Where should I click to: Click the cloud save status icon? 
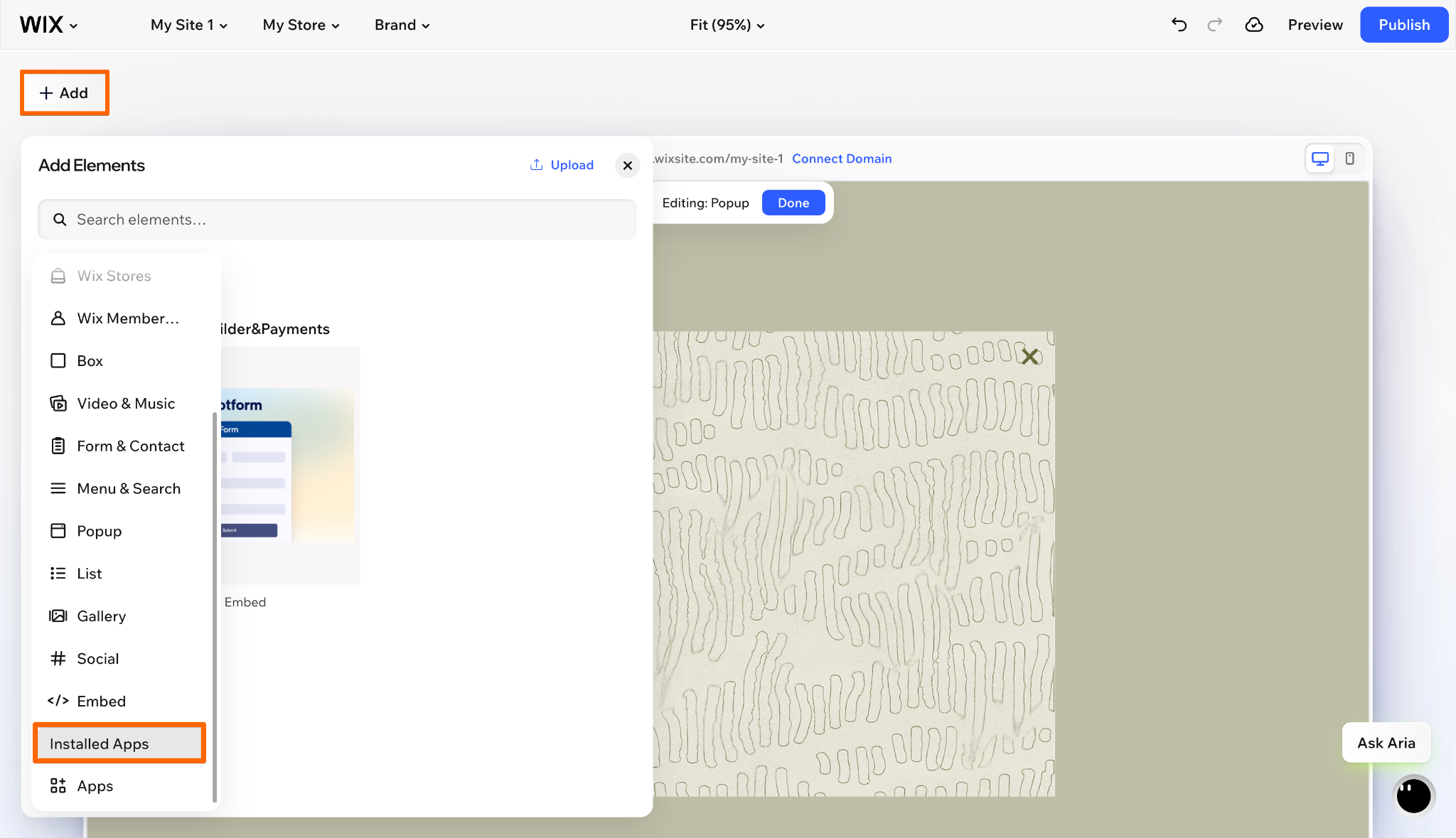tap(1254, 25)
